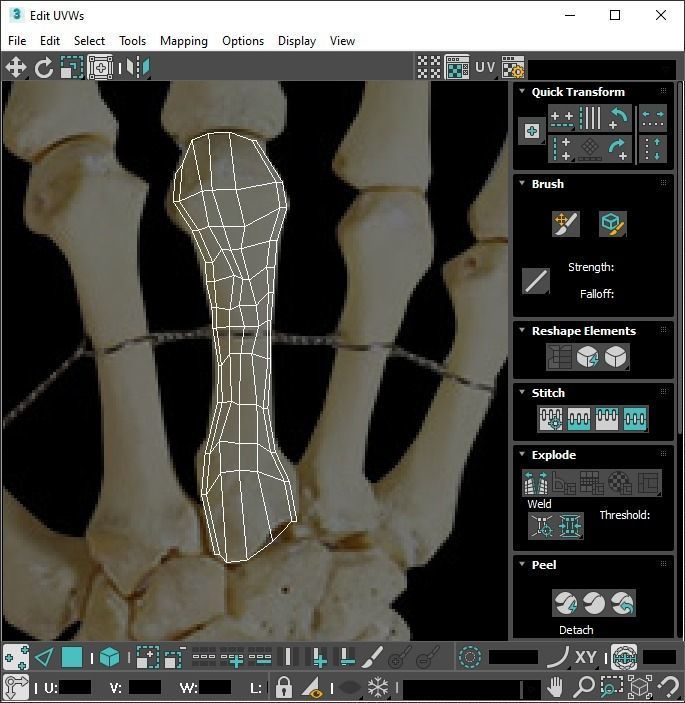Collapse the Explode rollout

click(522, 454)
